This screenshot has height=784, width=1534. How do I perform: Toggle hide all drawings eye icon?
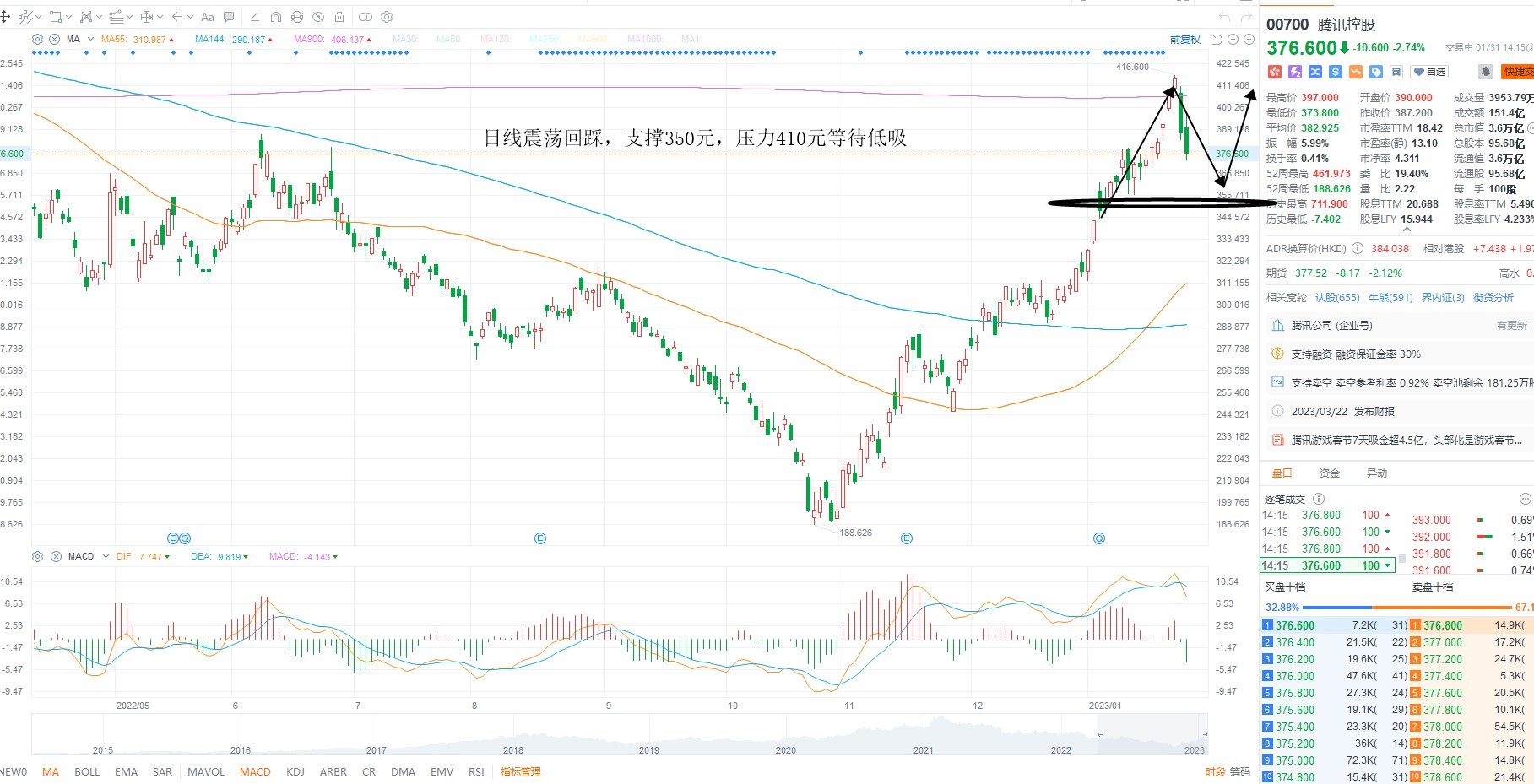click(x=318, y=17)
